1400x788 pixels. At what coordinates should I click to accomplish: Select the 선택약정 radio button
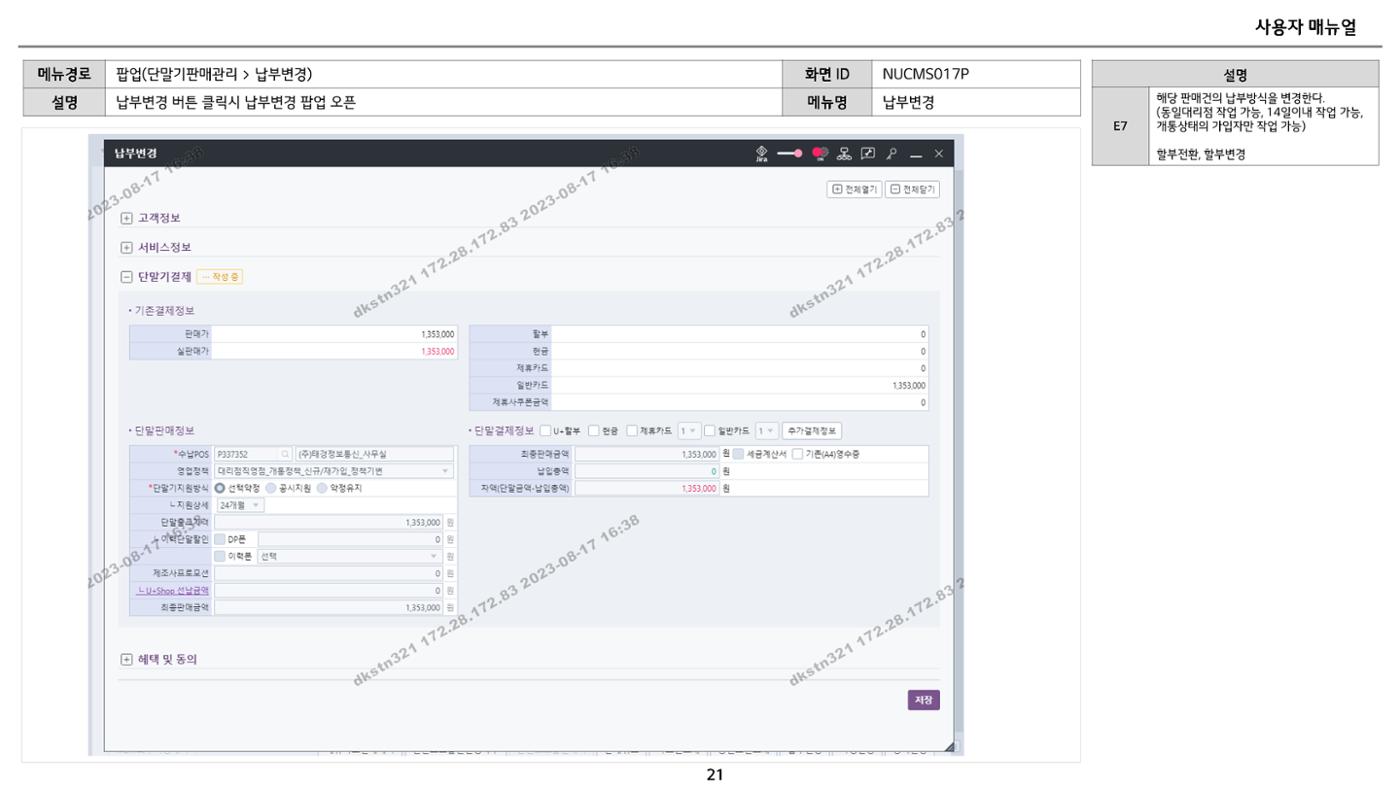[220, 488]
